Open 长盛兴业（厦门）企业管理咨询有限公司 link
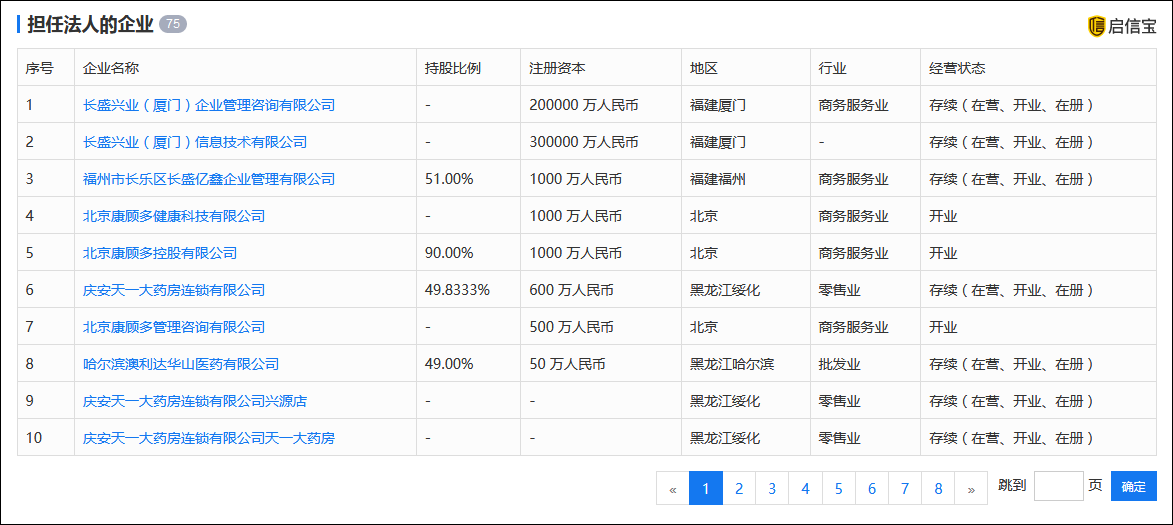Screen dimensions: 1173x525 tap(209, 105)
